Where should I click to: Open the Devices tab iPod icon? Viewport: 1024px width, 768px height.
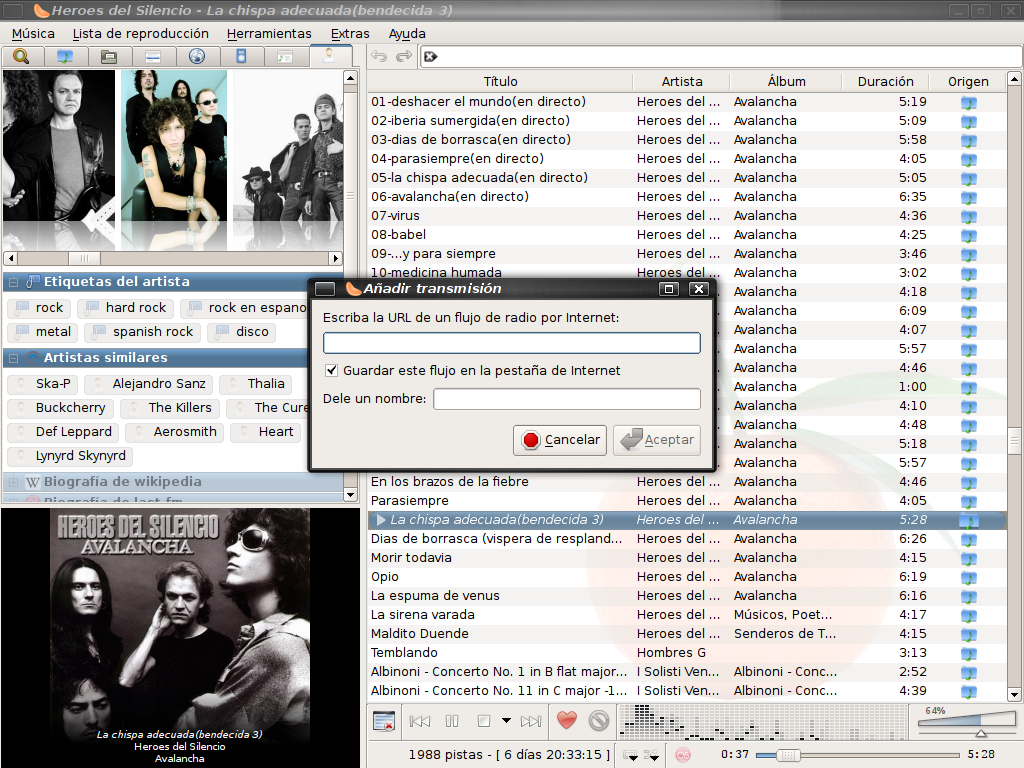coord(241,57)
